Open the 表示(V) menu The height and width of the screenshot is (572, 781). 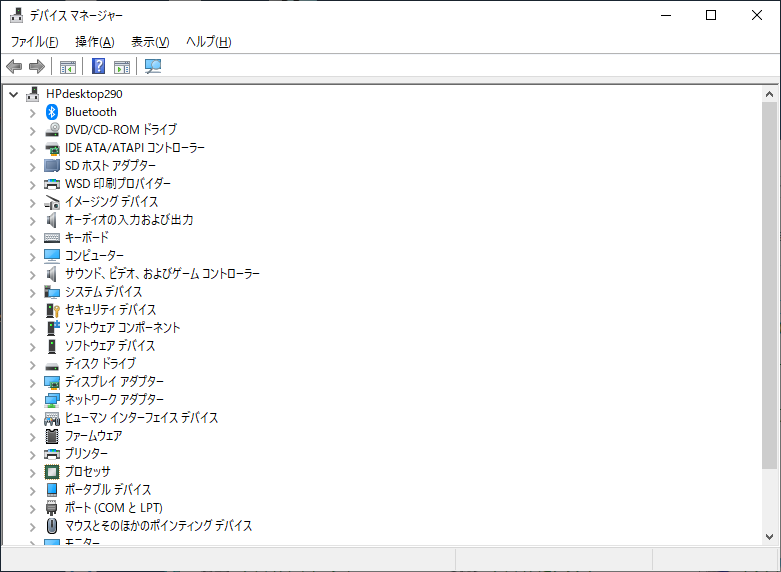(150, 42)
